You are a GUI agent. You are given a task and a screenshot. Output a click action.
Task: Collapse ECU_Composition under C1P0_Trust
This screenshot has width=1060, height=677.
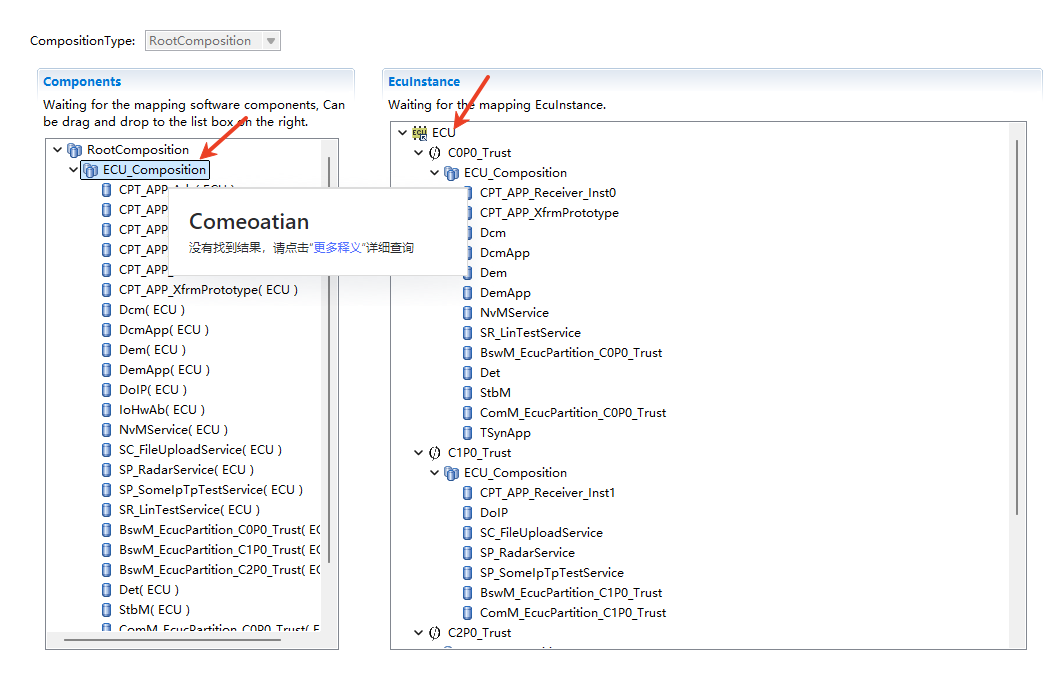[x=435, y=473]
